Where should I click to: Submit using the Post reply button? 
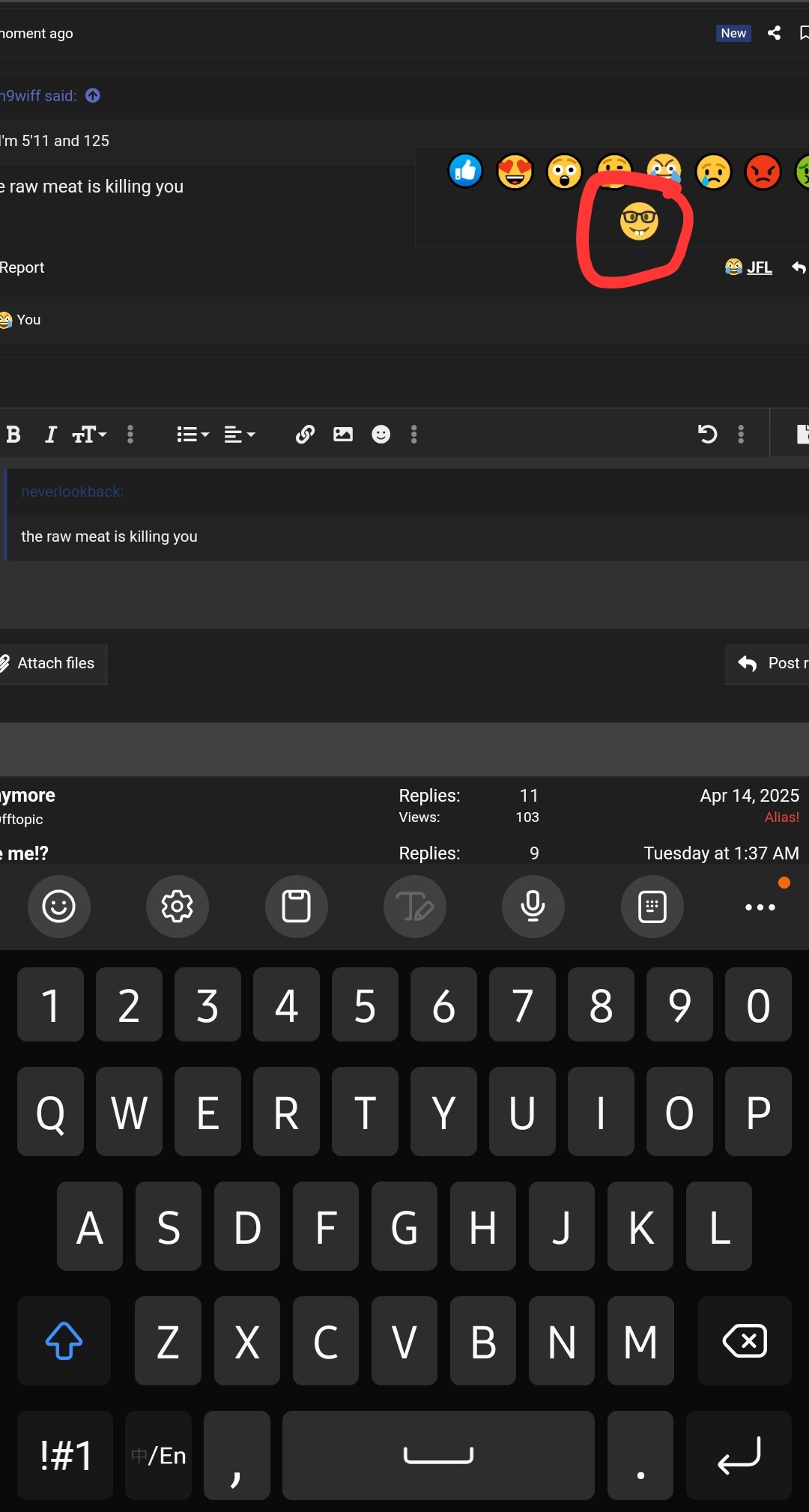[x=768, y=664]
